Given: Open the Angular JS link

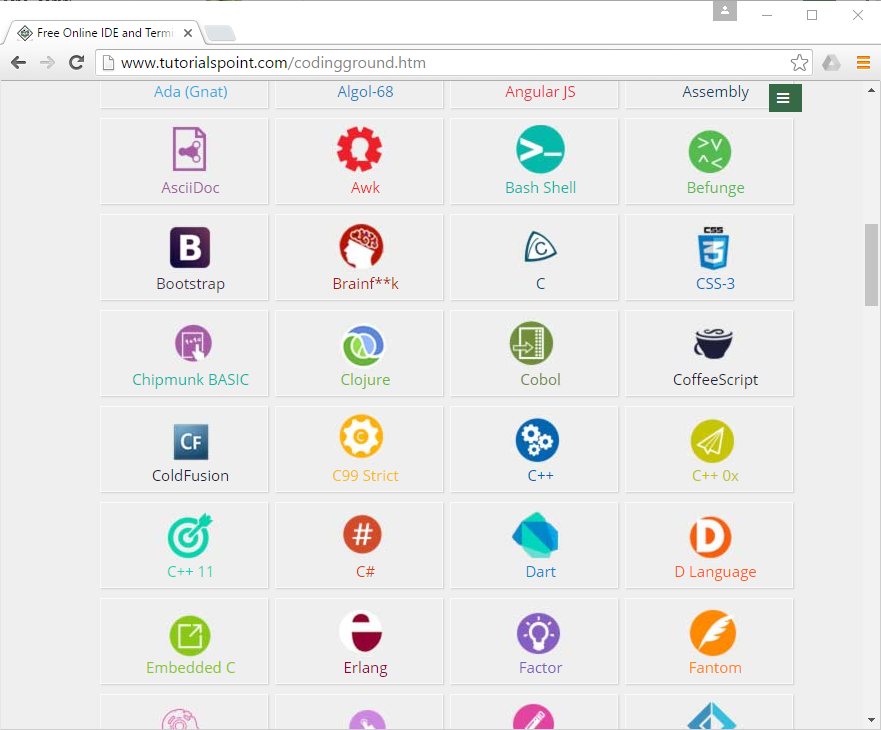Looking at the screenshot, I should pyautogui.click(x=540, y=92).
